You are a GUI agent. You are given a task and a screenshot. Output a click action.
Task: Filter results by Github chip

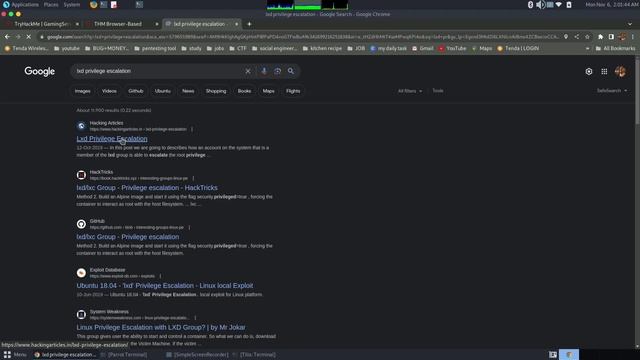(136, 91)
